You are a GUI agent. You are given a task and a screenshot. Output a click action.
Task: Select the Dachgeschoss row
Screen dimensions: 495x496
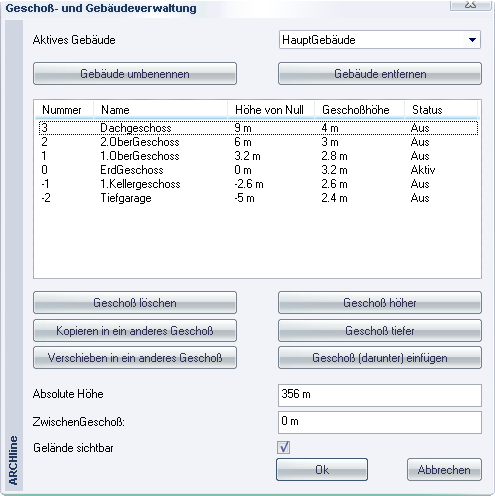pos(258,128)
